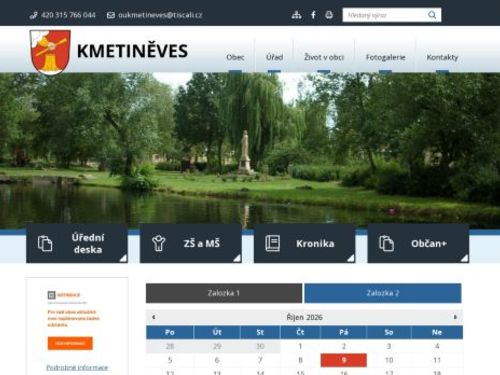
Task: Select the highlighted day 9 in calendar
Action: pos(344,360)
